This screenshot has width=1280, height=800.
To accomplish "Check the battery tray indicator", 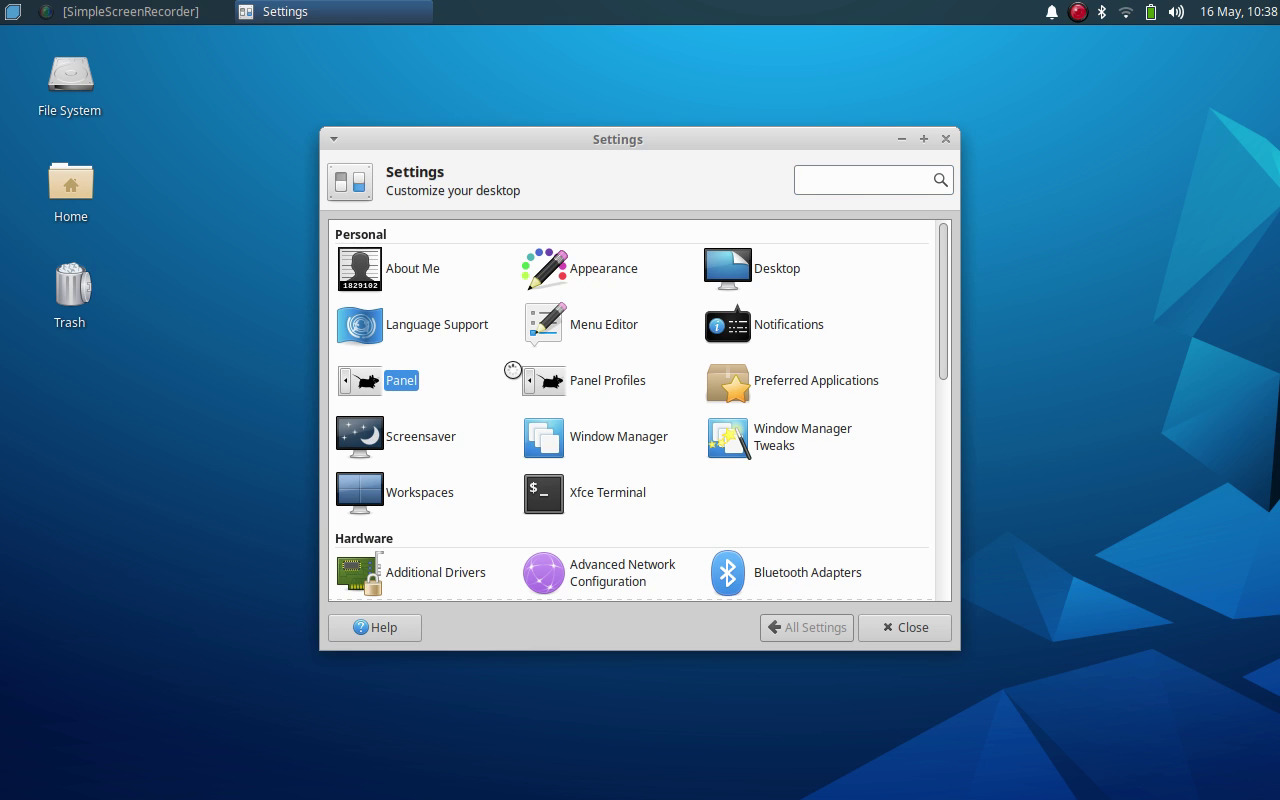I will coord(1151,12).
